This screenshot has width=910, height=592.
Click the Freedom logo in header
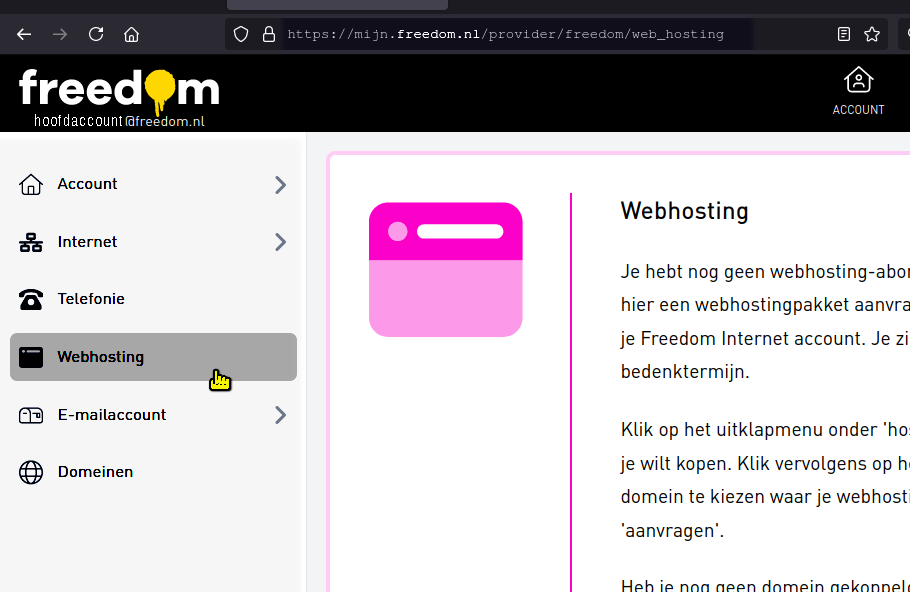(x=118, y=89)
